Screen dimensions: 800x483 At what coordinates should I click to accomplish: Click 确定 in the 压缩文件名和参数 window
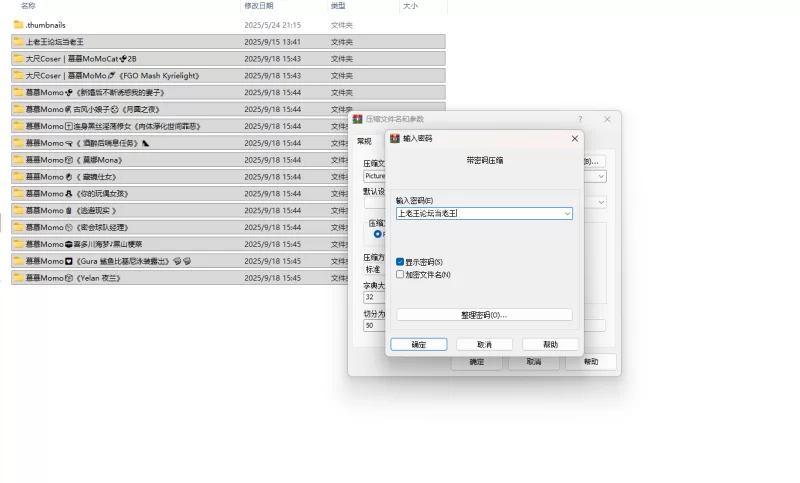click(x=477, y=362)
